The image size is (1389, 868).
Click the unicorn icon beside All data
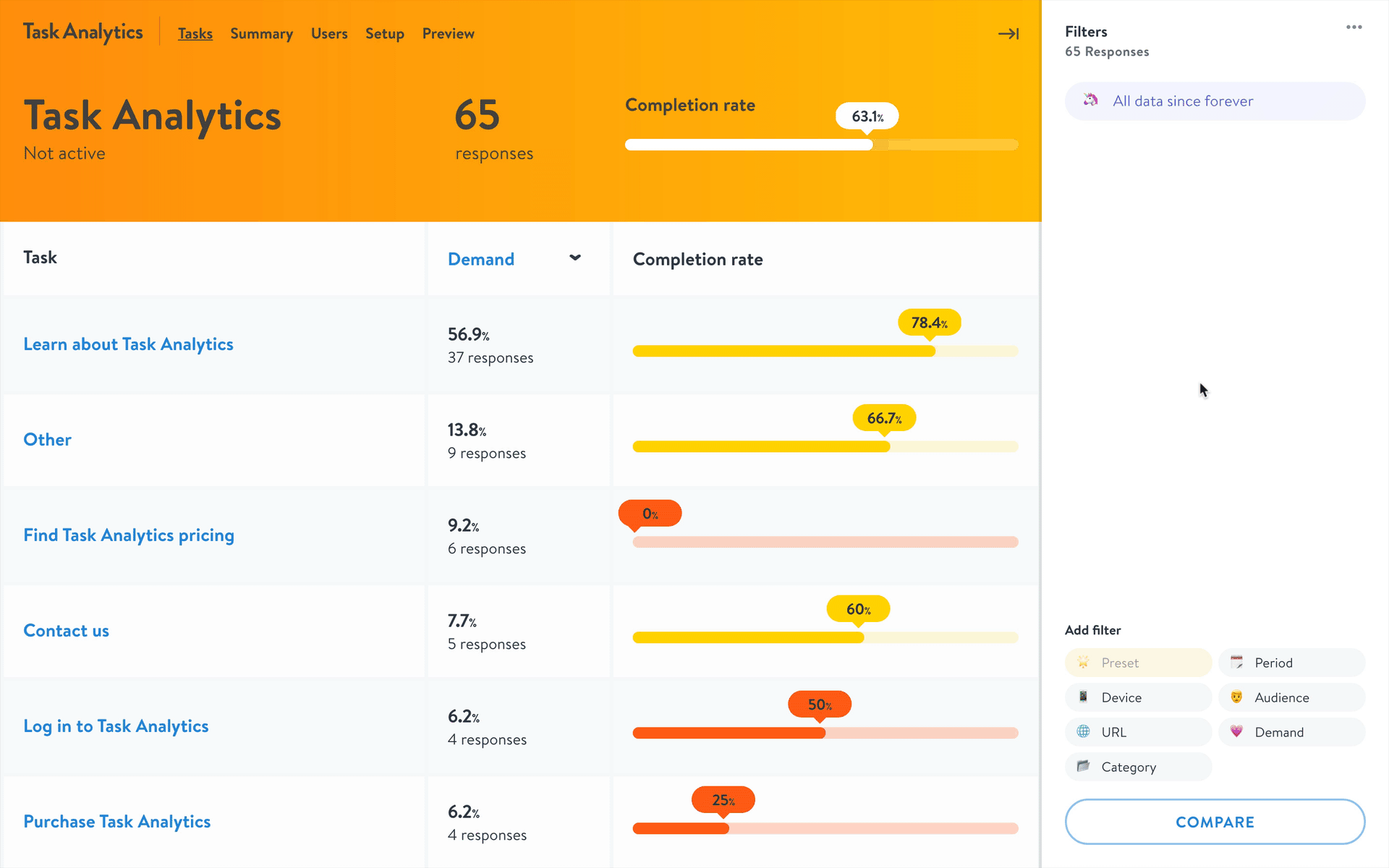[x=1090, y=101]
